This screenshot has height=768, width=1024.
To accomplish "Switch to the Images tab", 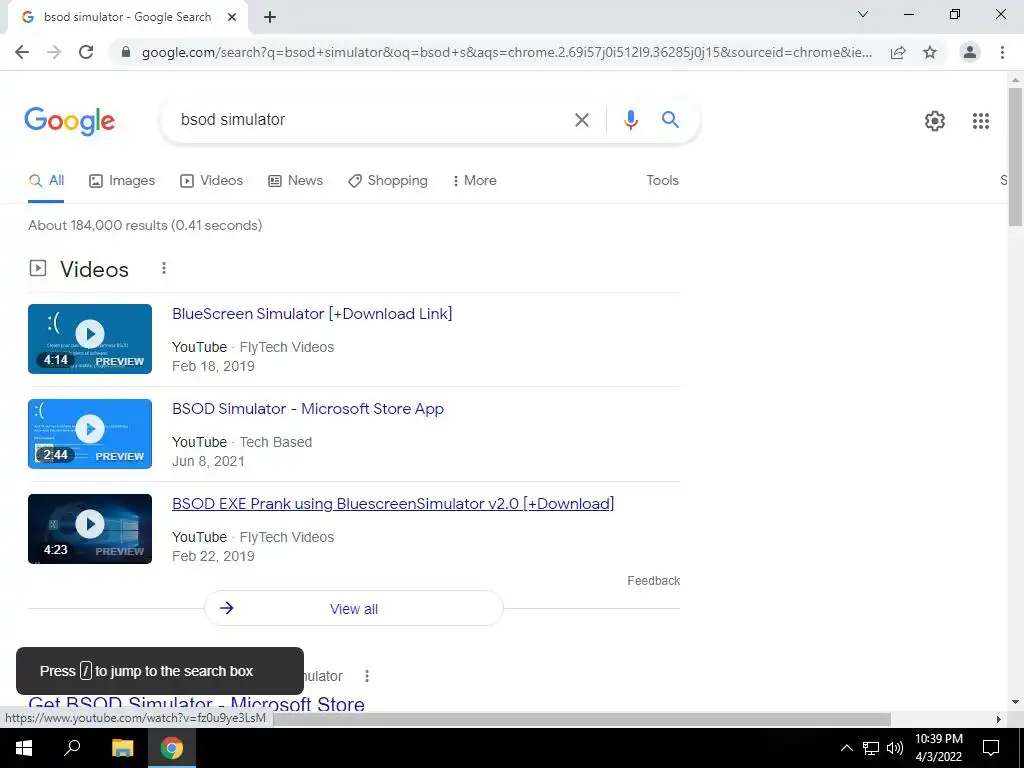I will [x=122, y=181].
